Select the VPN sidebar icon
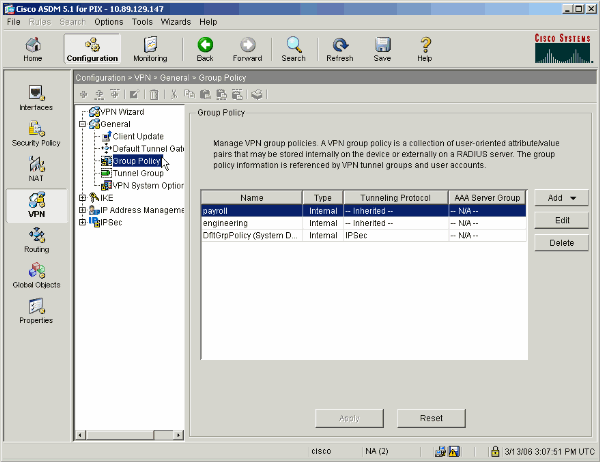Viewport: 600px width, 462px height. (37, 205)
